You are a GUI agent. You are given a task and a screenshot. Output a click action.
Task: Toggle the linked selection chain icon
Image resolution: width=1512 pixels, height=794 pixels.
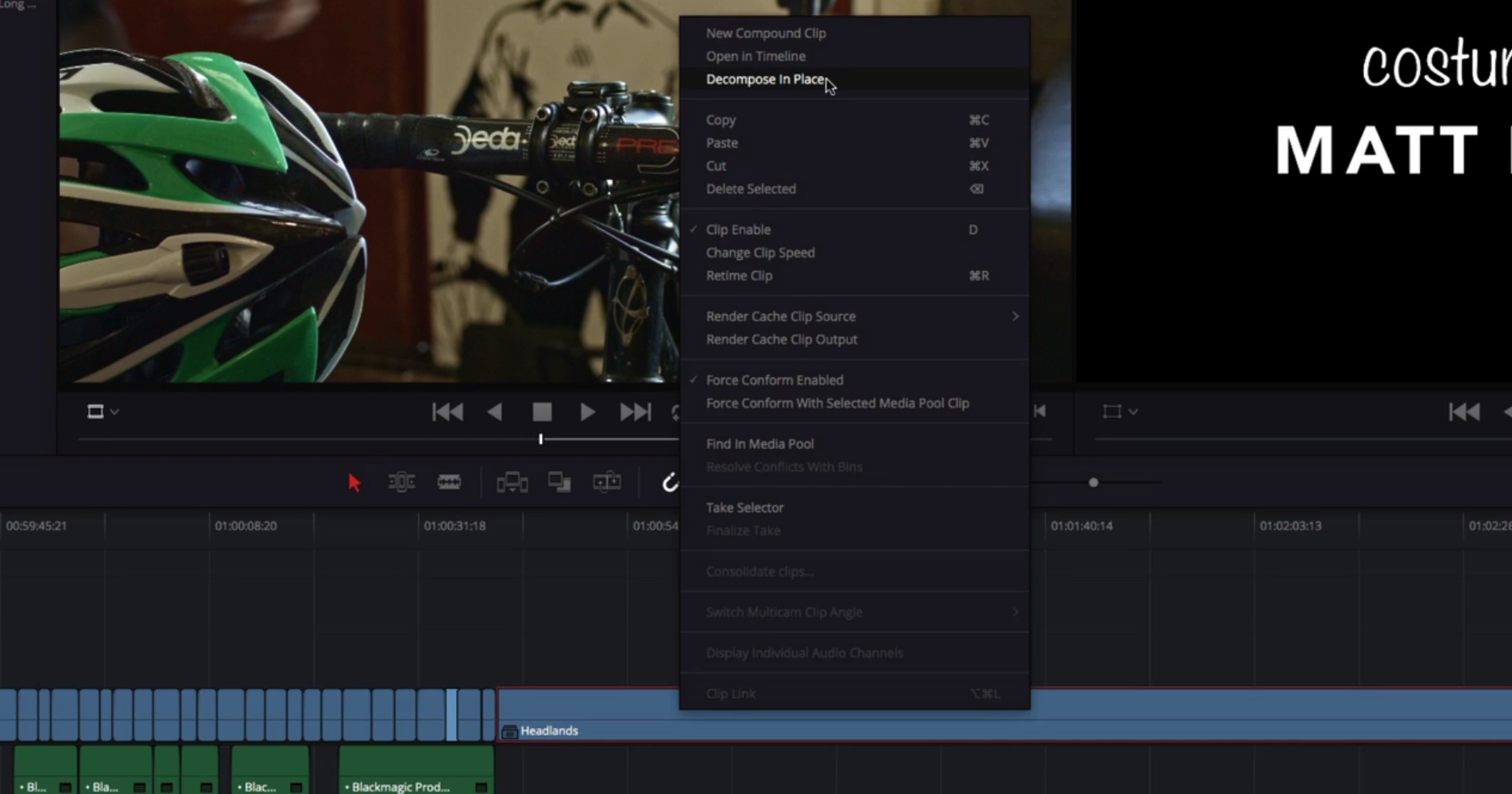(x=670, y=482)
